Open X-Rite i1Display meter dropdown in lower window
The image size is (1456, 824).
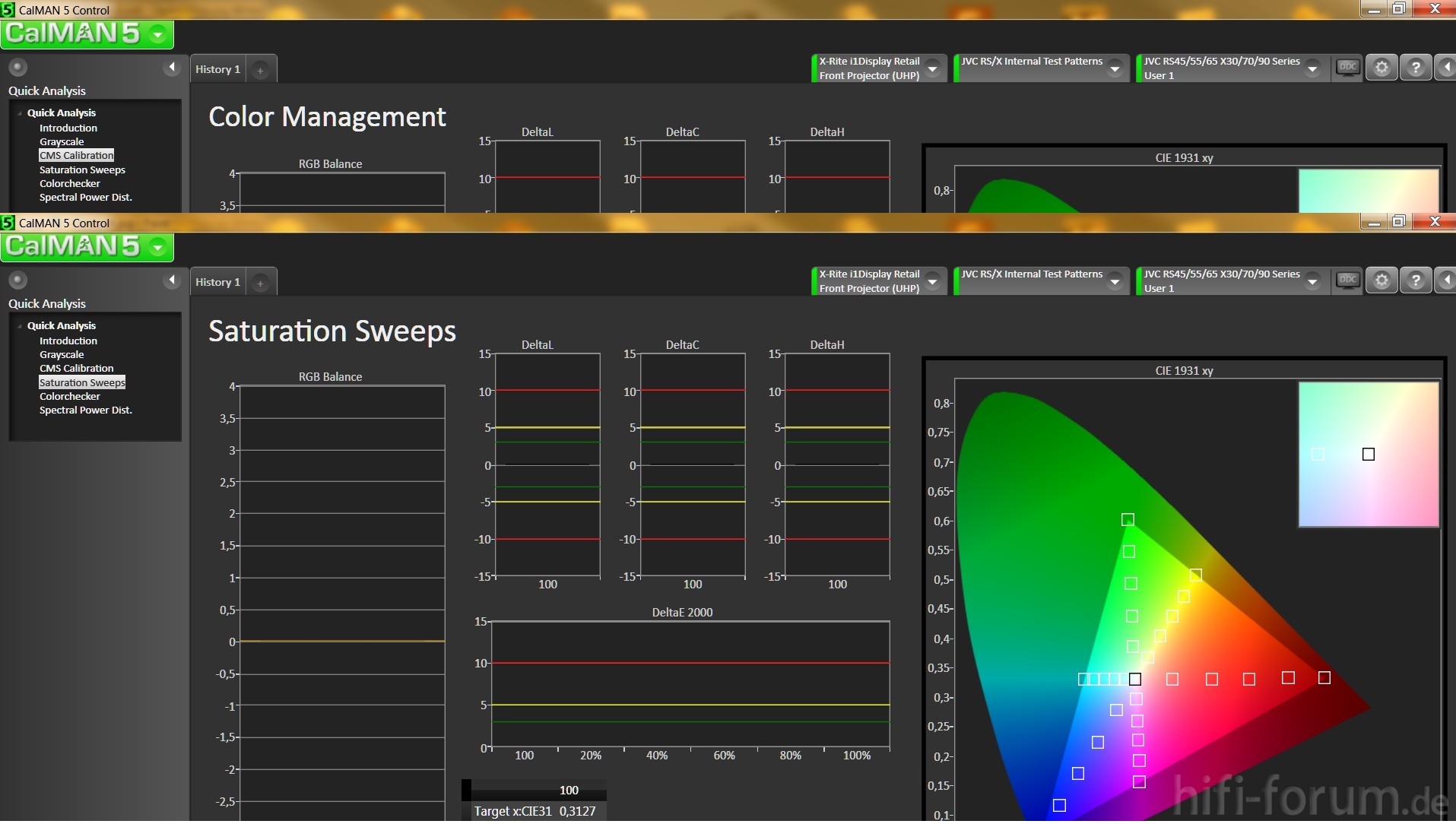[933, 281]
